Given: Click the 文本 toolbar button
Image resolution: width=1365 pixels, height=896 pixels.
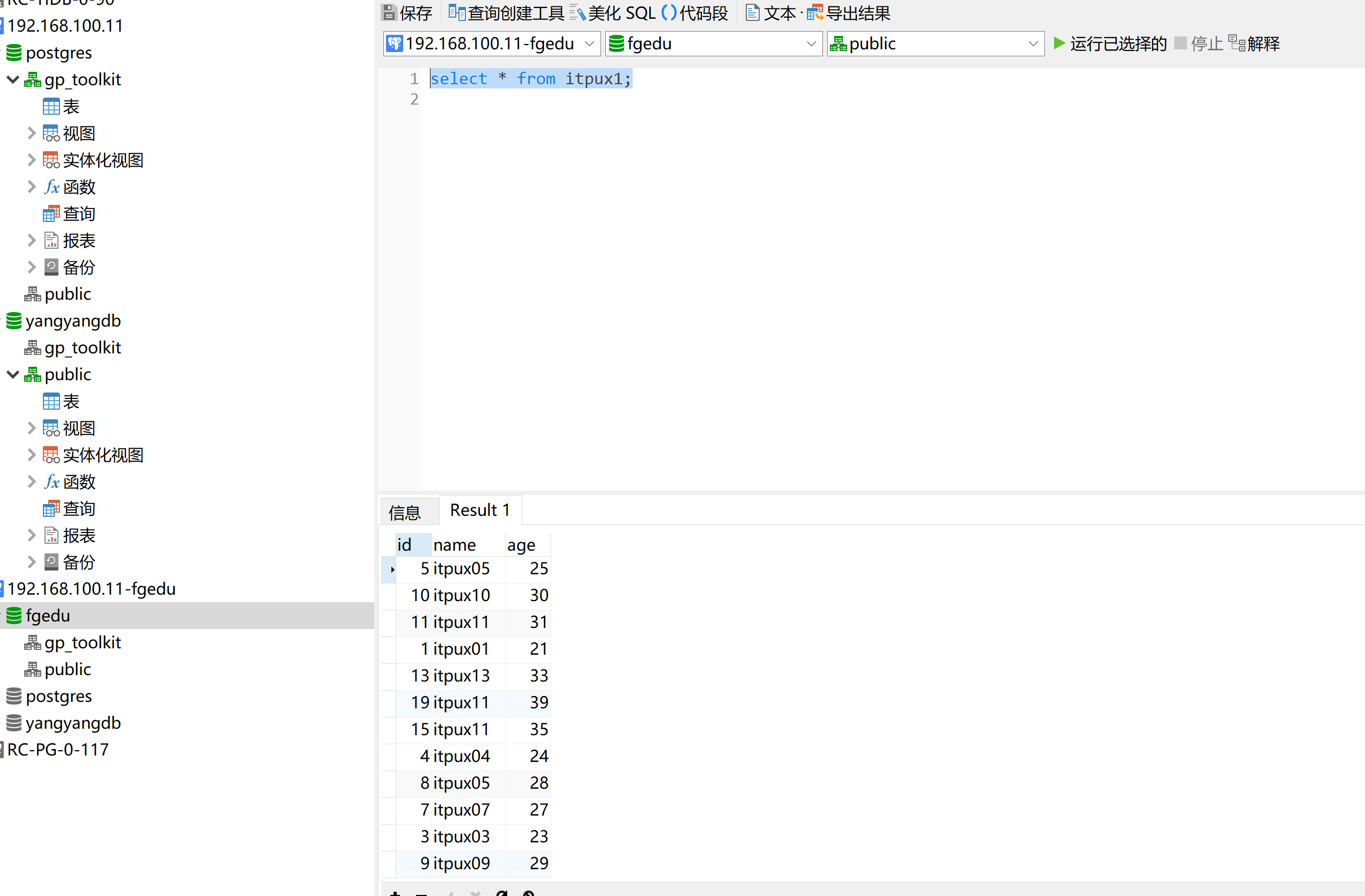Looking at the screenshot, I should [x=770, y=13].
